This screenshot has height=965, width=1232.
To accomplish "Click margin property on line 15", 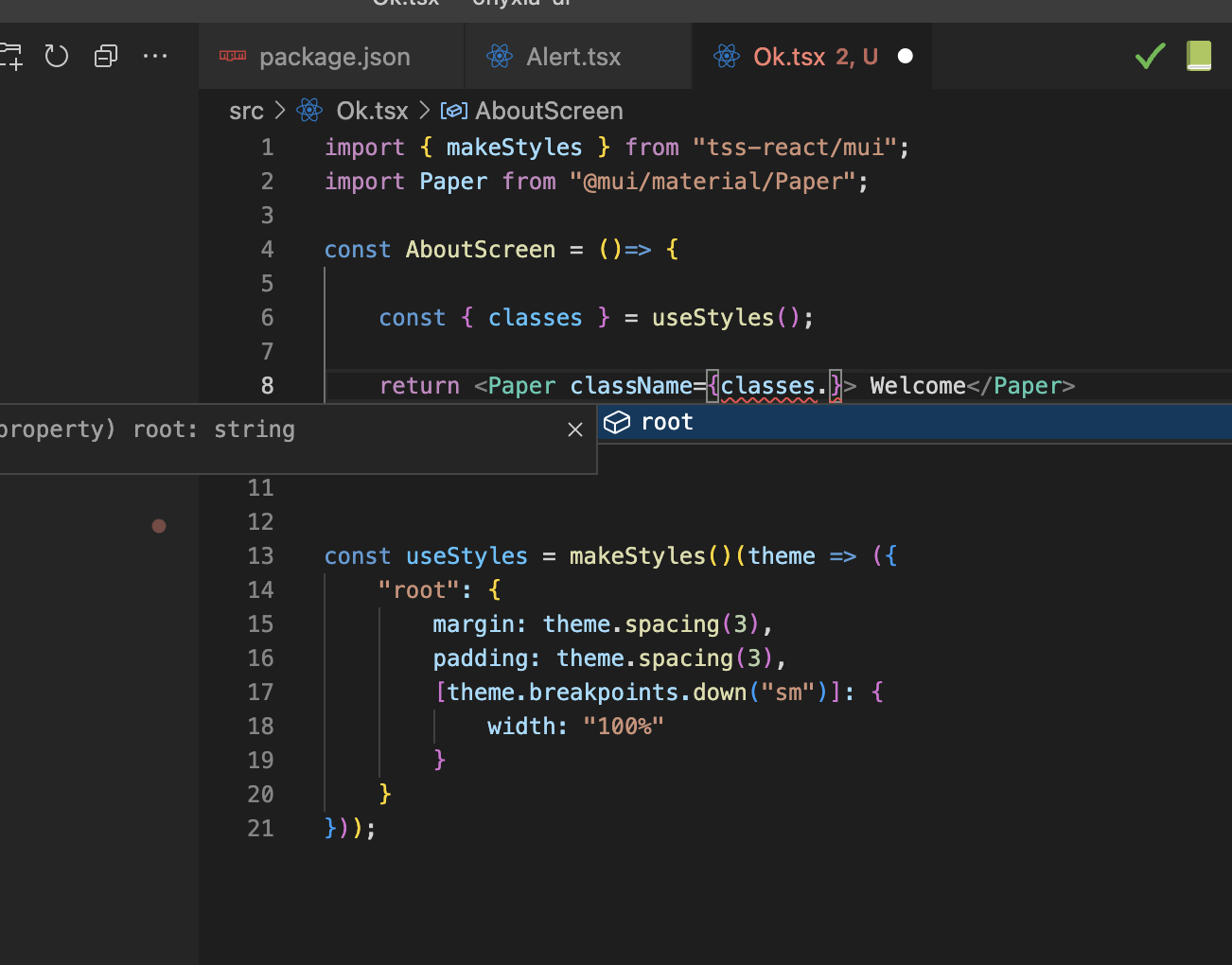I will [x=473, y=624].
